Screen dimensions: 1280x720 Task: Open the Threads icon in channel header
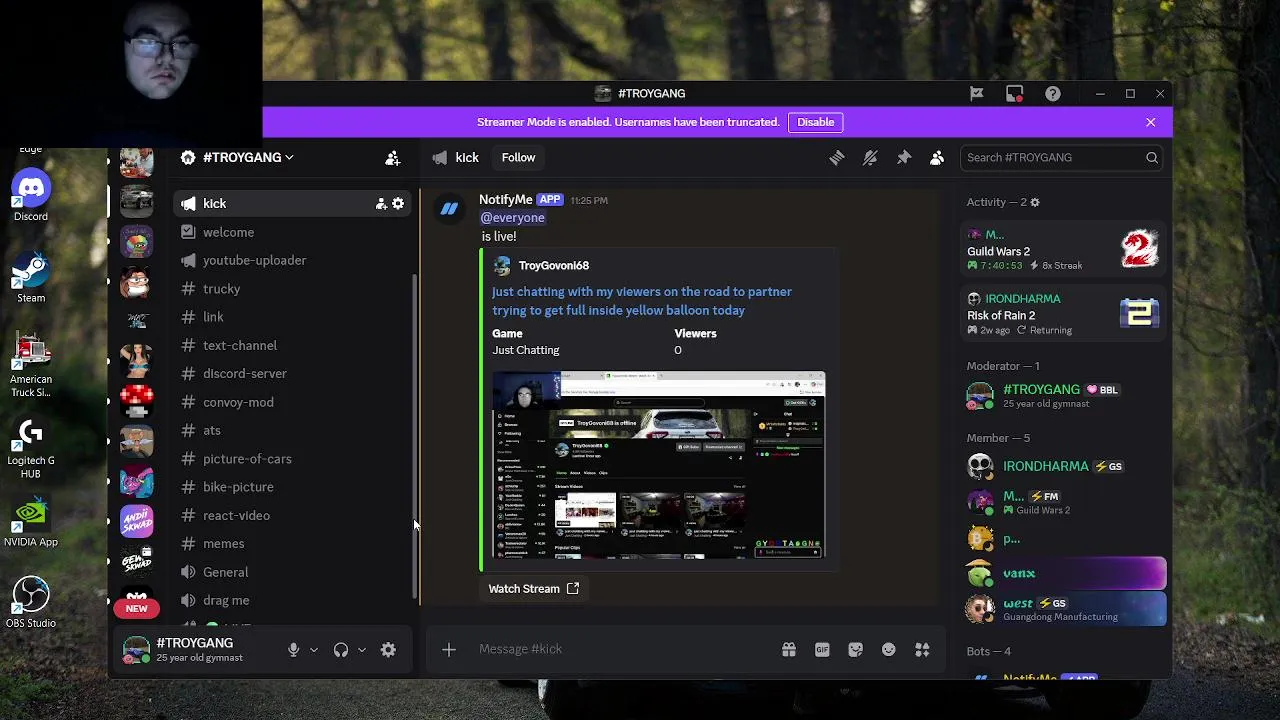837,158
